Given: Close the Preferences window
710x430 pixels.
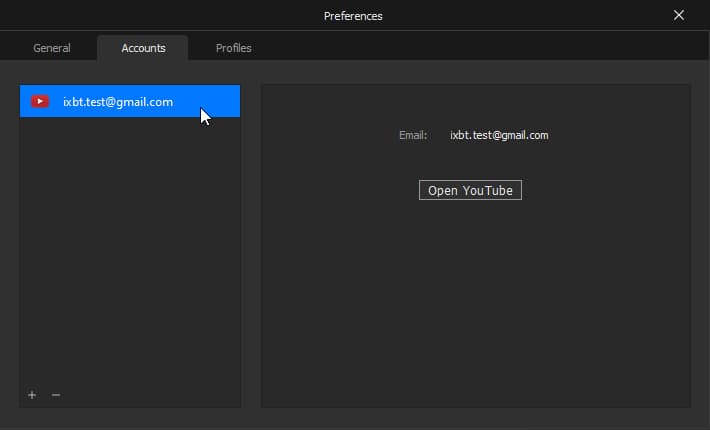Looking at the screenshot, I should pos(678,15).
